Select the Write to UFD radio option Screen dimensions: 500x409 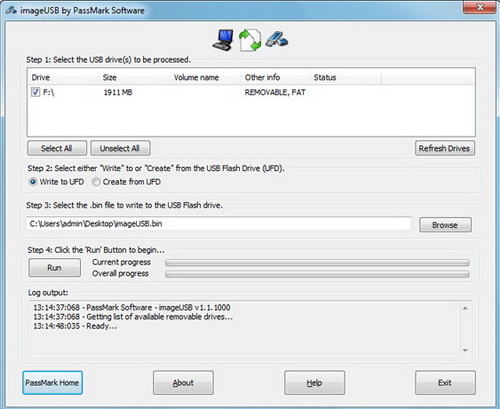[33, 182]
